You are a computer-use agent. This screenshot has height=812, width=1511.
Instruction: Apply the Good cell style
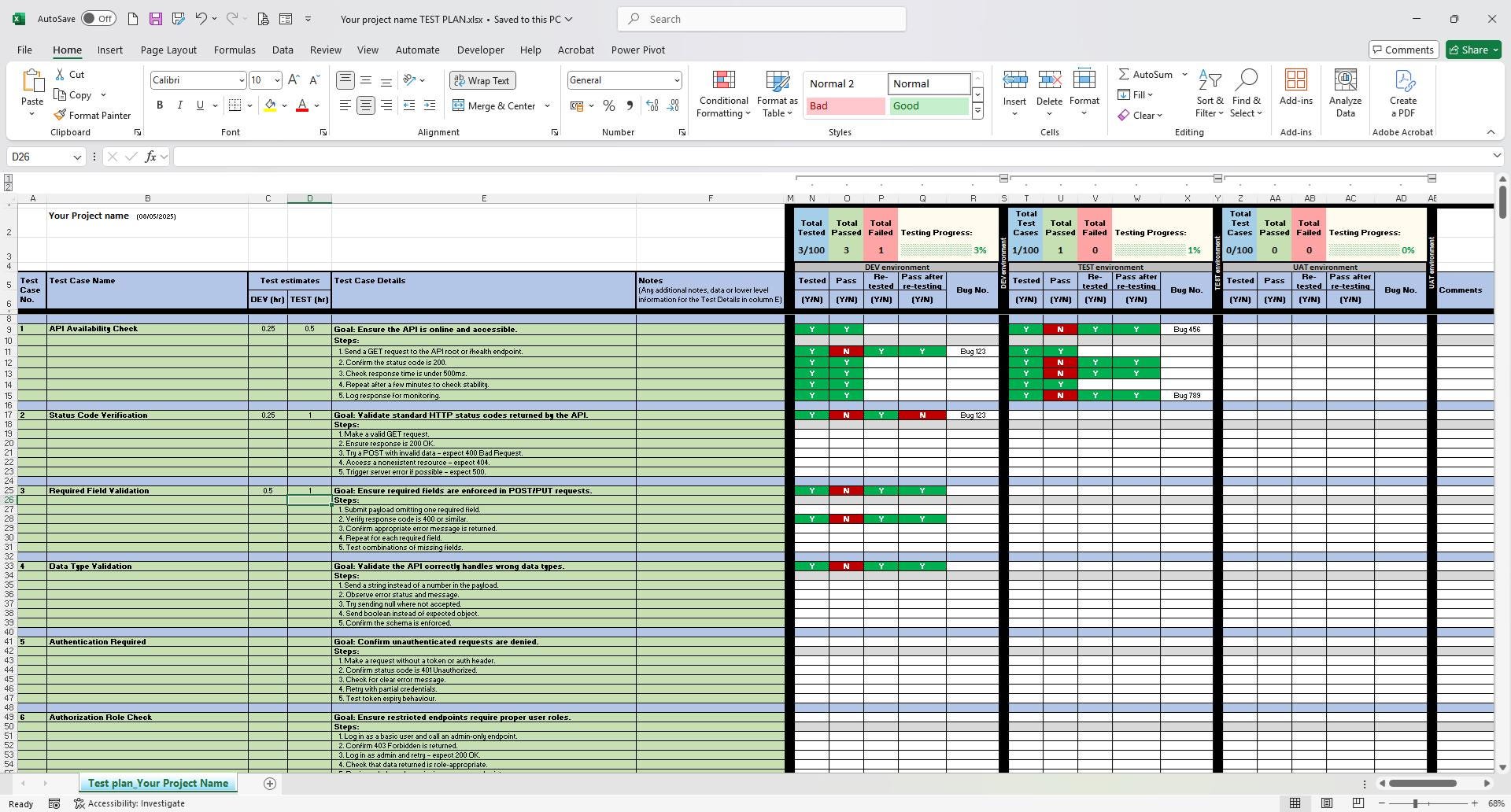[x=929, y=105]
